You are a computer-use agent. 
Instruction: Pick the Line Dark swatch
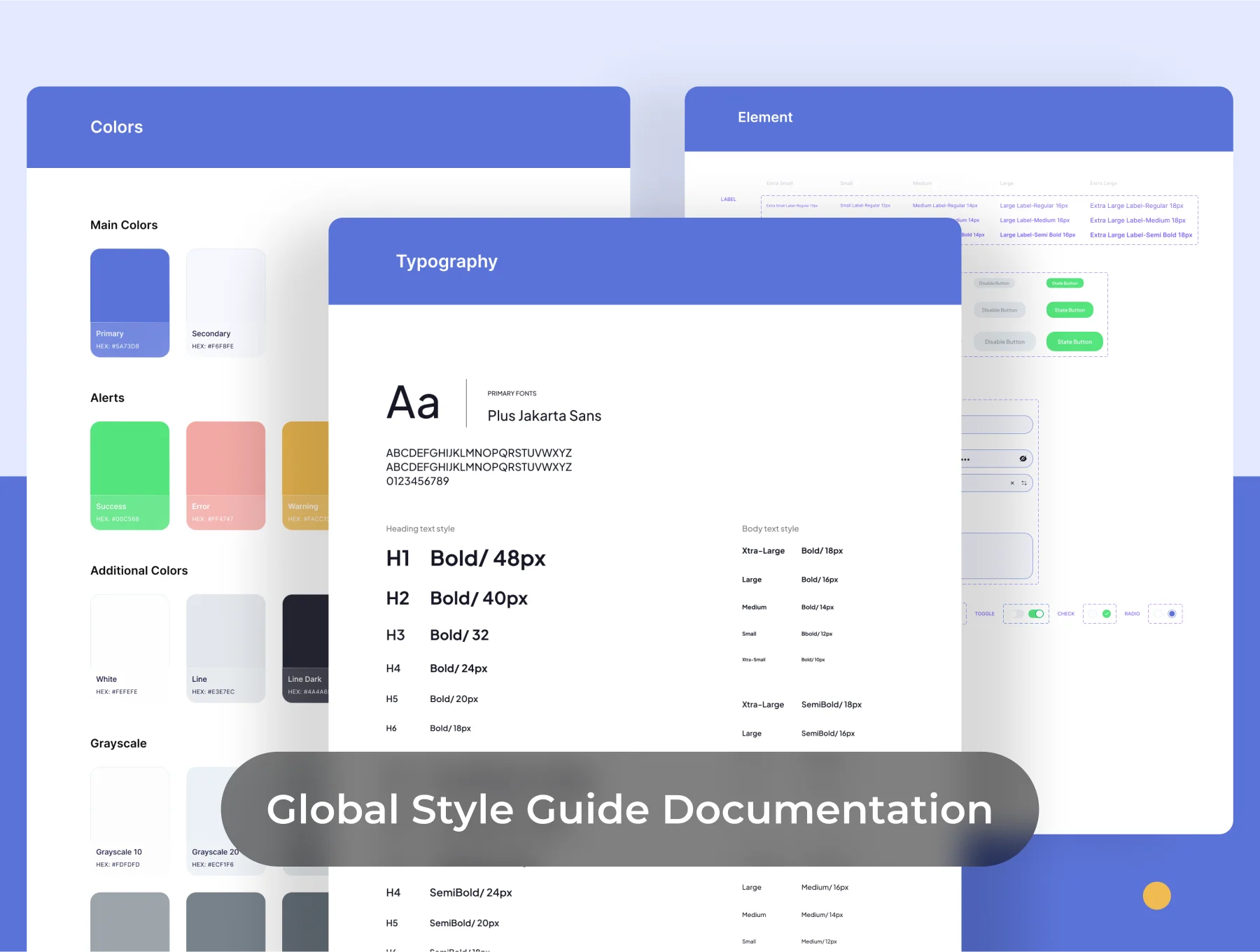305,648
